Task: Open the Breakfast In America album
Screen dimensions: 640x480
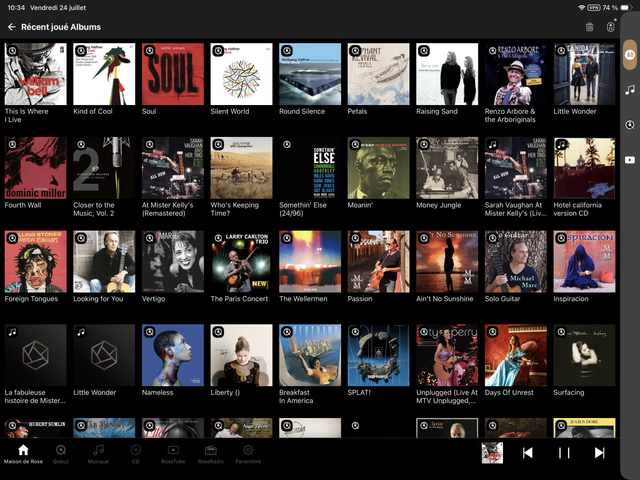Action: [310, 355]
